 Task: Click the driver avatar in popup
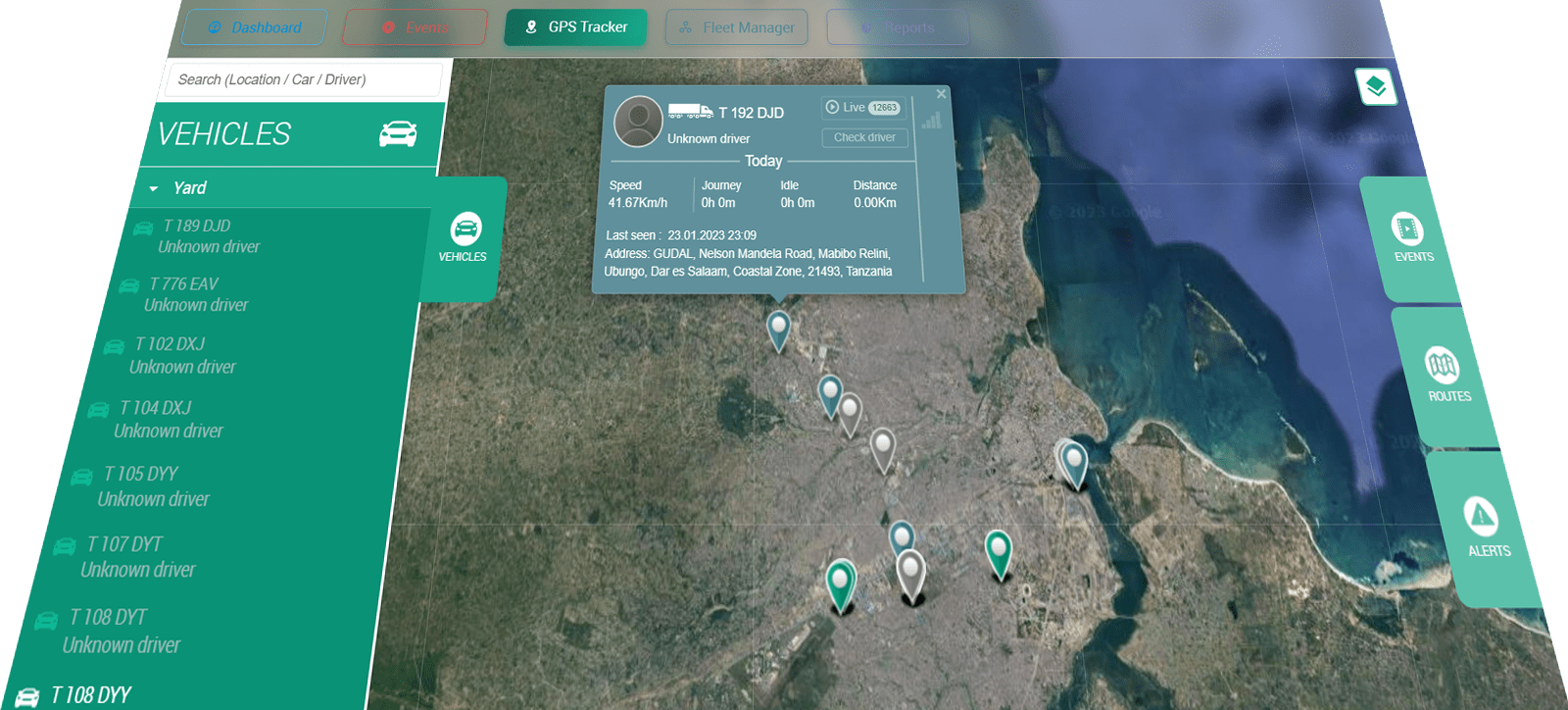point(638,122)
